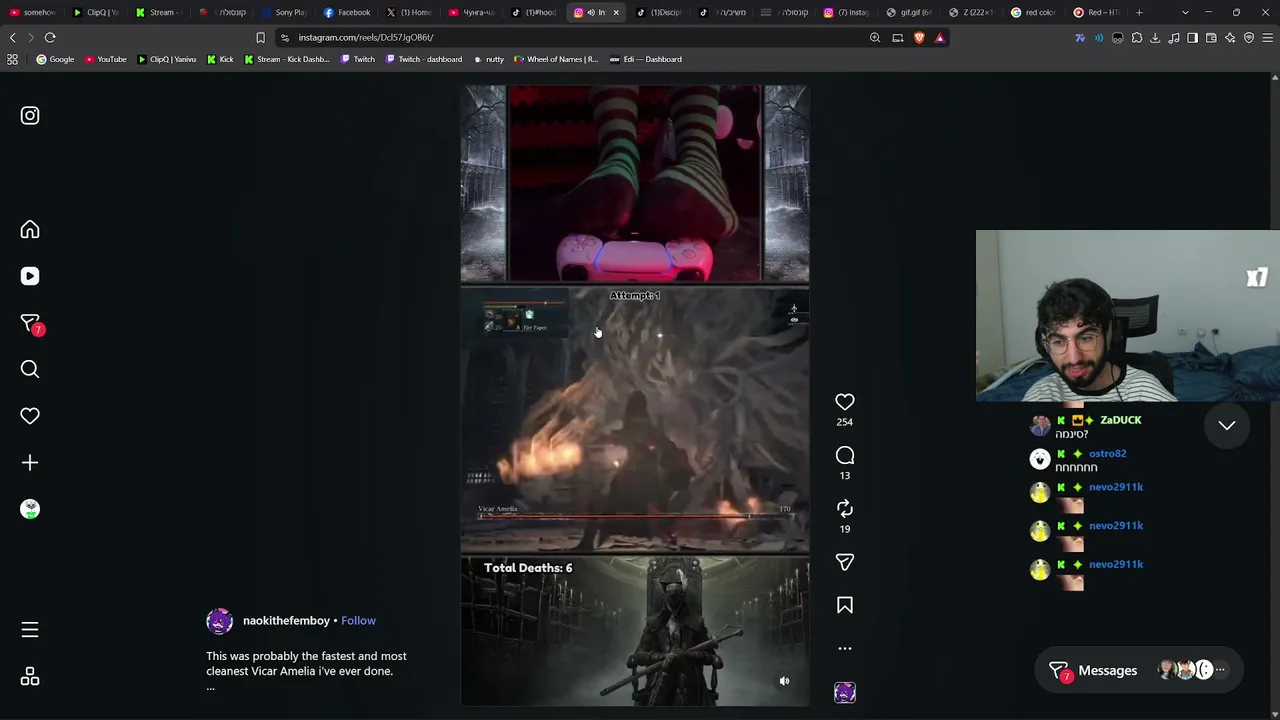Image resolution: width=1280 pixels, height=720 pixels.
Task: Open the Kick bookmark
Action: coord(220,60)
